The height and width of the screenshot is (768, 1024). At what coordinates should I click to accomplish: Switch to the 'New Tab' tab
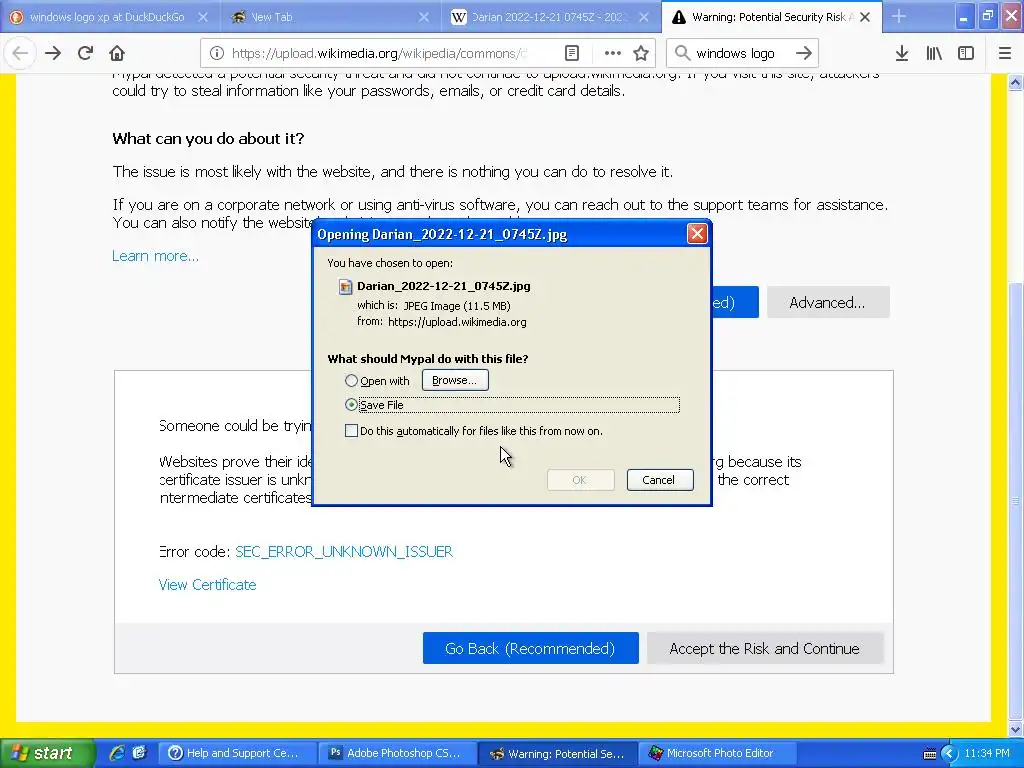[330, 17]
